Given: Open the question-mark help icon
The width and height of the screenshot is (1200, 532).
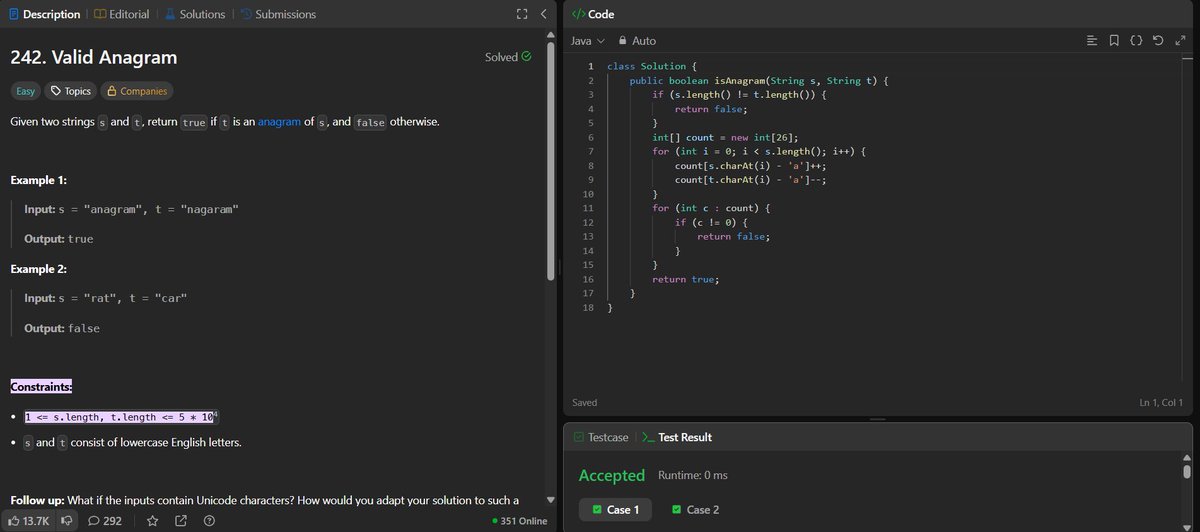Looking at the screenshot, I should (209, 521).
